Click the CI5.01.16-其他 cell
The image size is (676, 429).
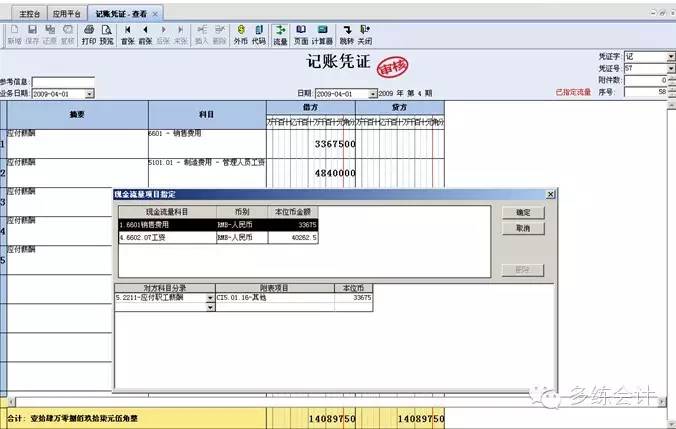pyautogui.click(x=275, y=298)
